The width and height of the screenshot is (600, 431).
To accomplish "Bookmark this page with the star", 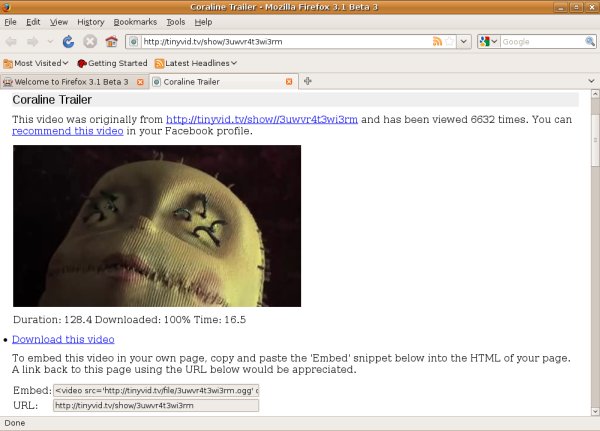I will (450, 41).
